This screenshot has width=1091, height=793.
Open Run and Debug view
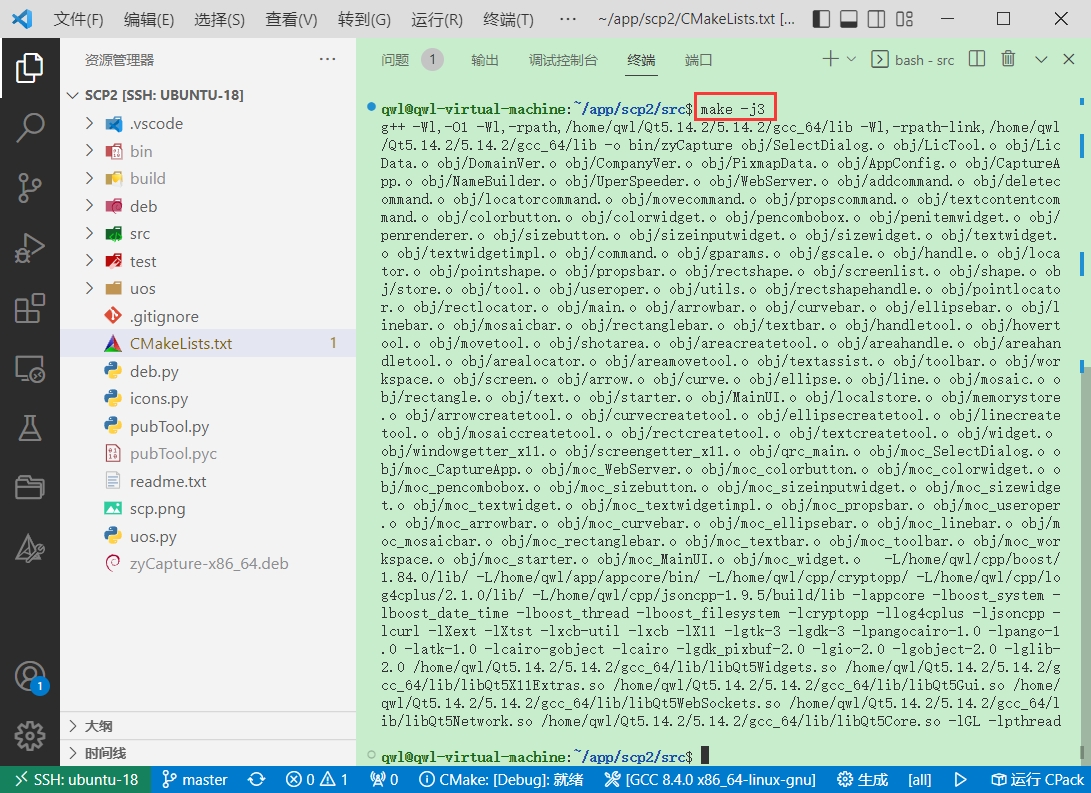[x=29, y=247]
